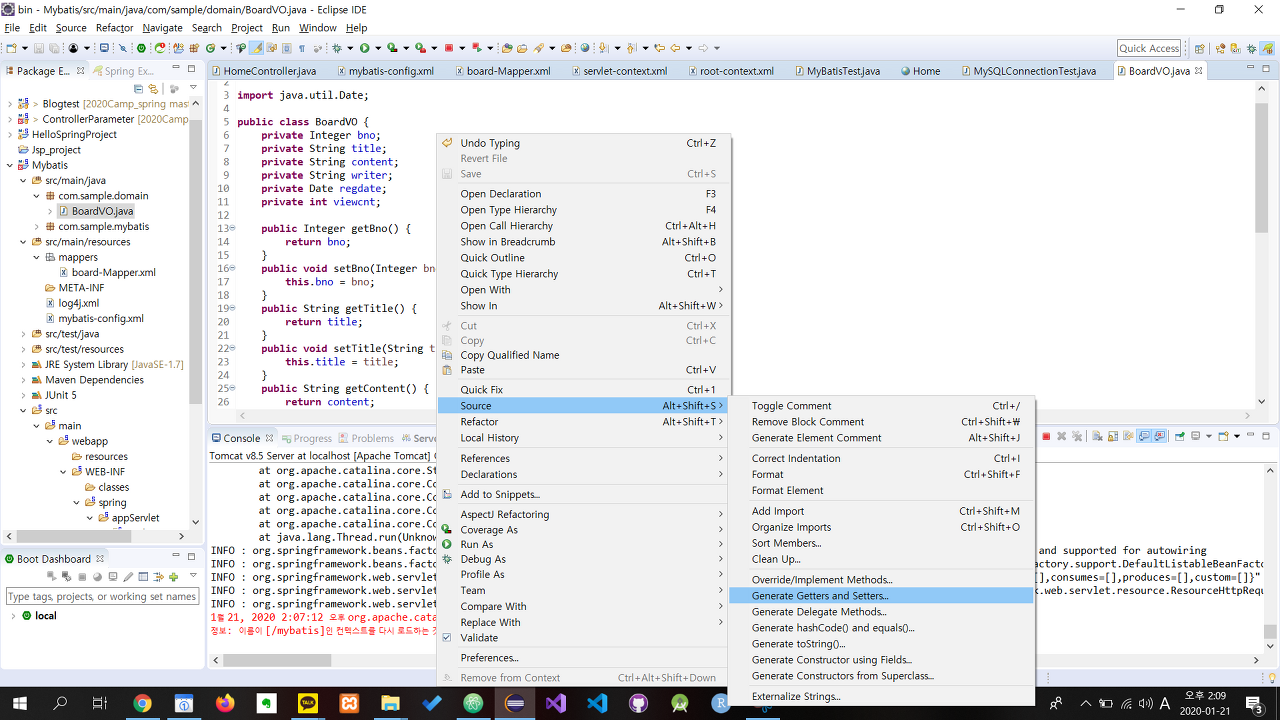Click the Save All toolbar icon
This screenshot has width=1280, height=720.
click(x=53, y=48)
